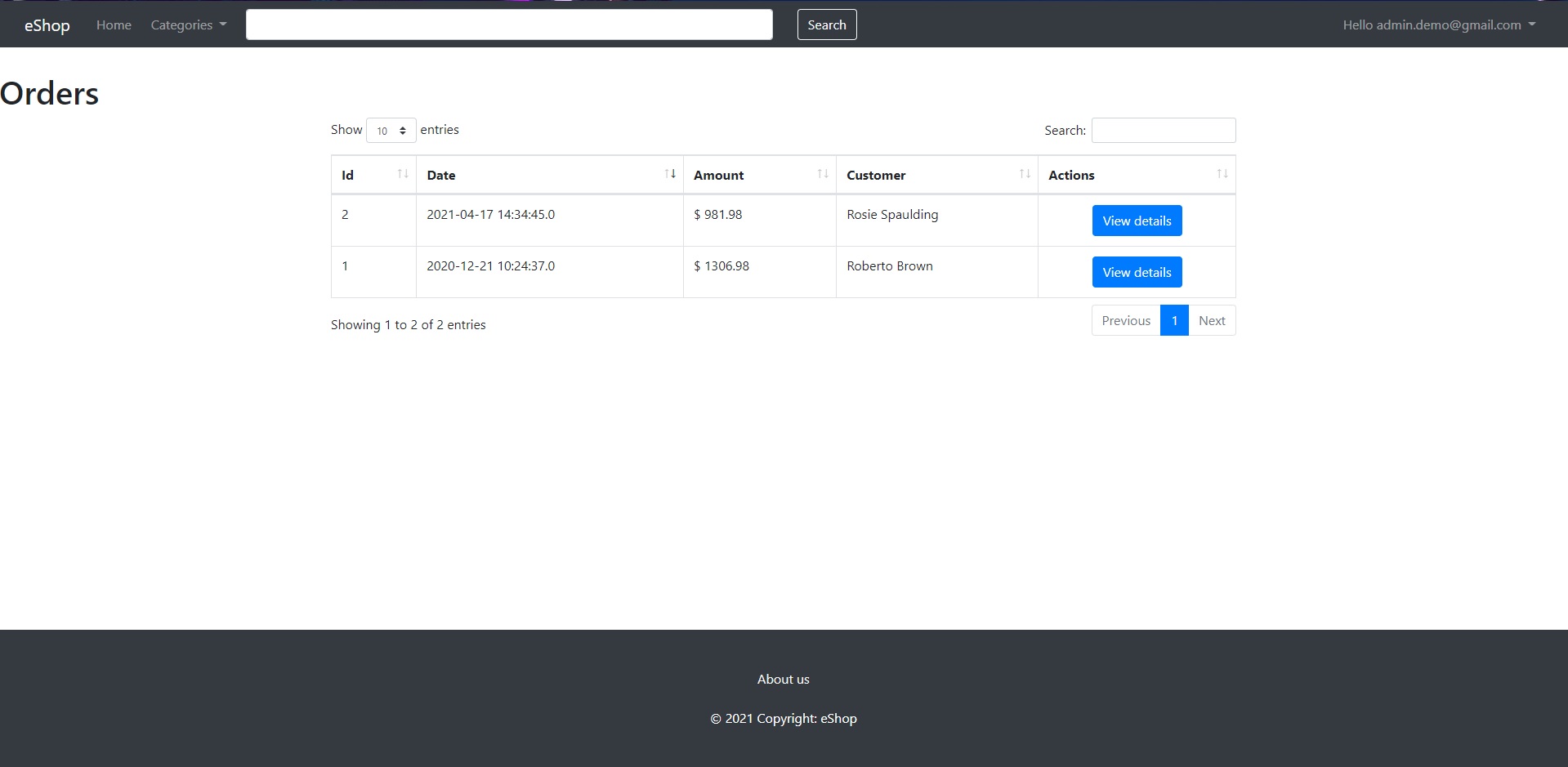View details of Rosie Spaulding's order
This screenshot has height=767, width=1568.
(1137, 220)
